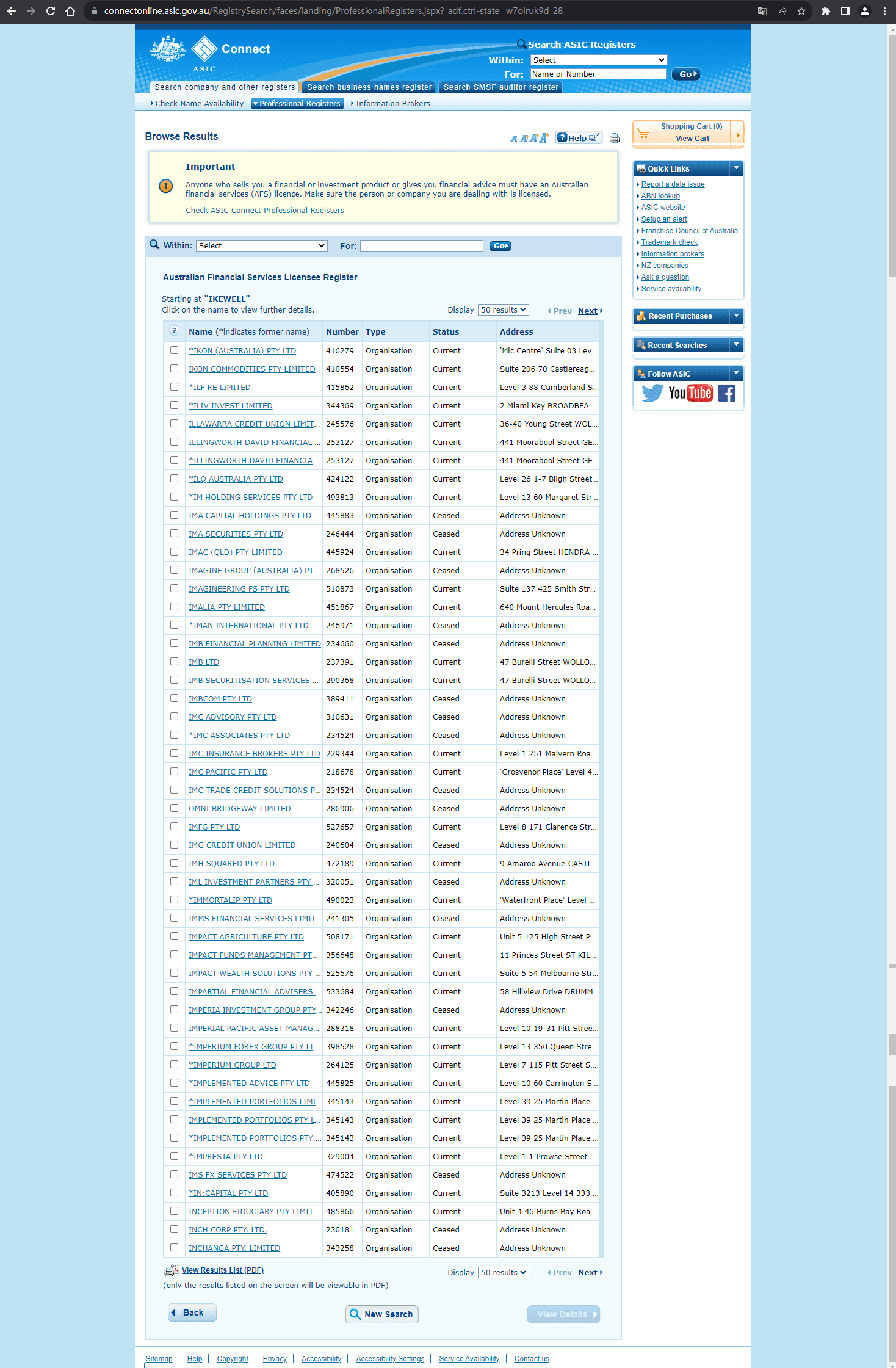The image size is (896, 1368).
Task: Open the Twitter icon under Follow ASIC
Action: [652, 393]
